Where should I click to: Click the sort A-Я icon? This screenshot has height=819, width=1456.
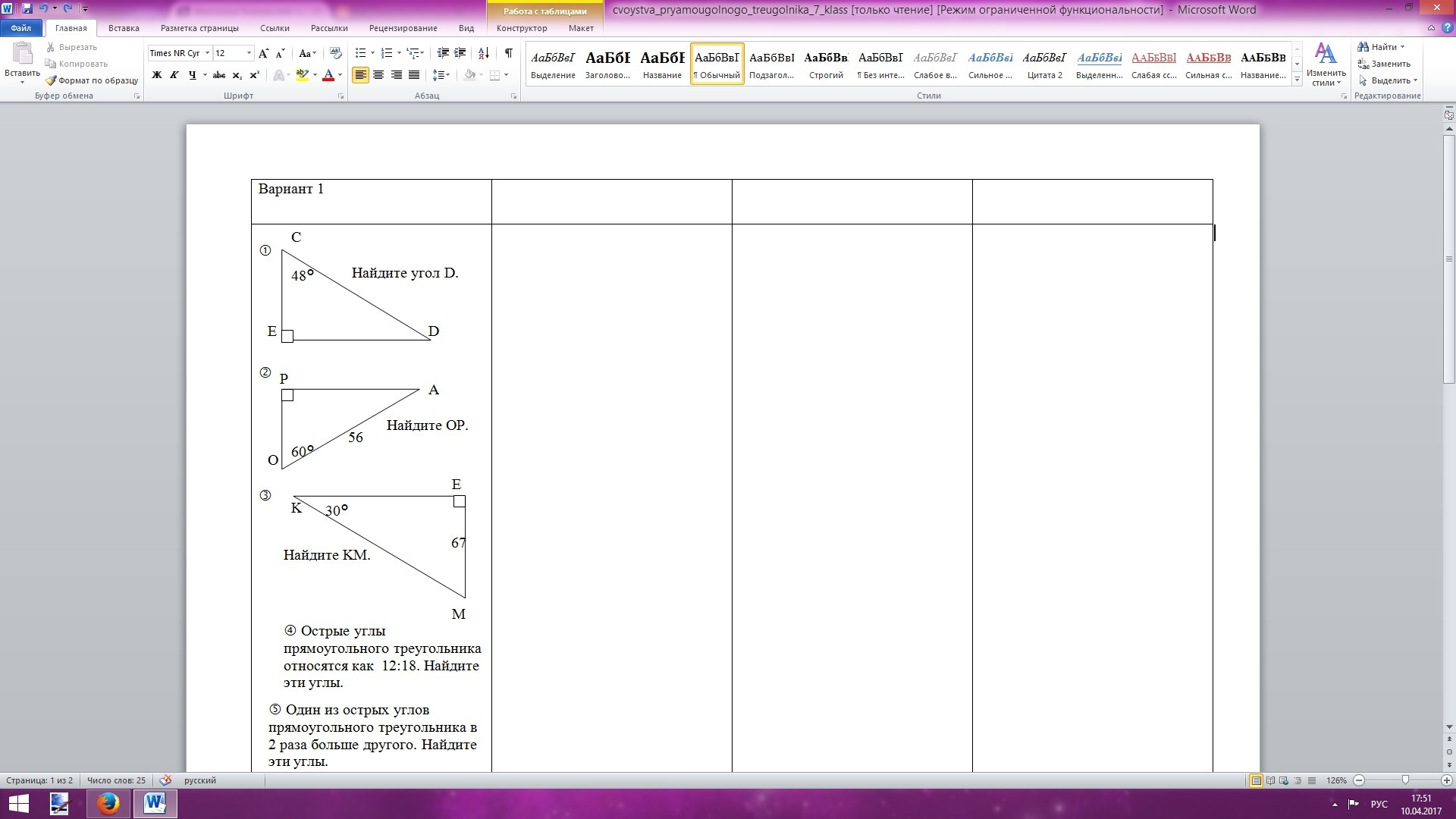[483, 53]
